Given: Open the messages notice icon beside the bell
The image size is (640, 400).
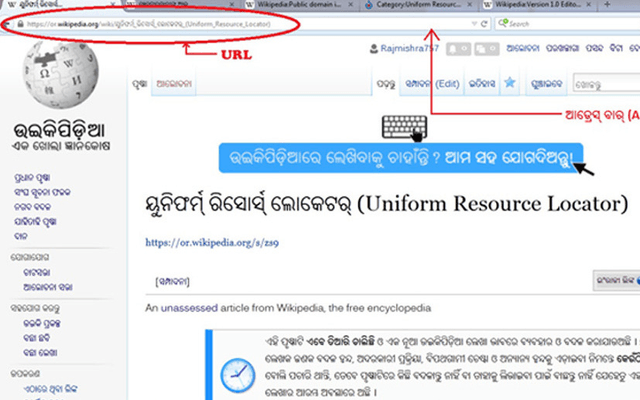Looking at the screenshot, I should point(487,49).
